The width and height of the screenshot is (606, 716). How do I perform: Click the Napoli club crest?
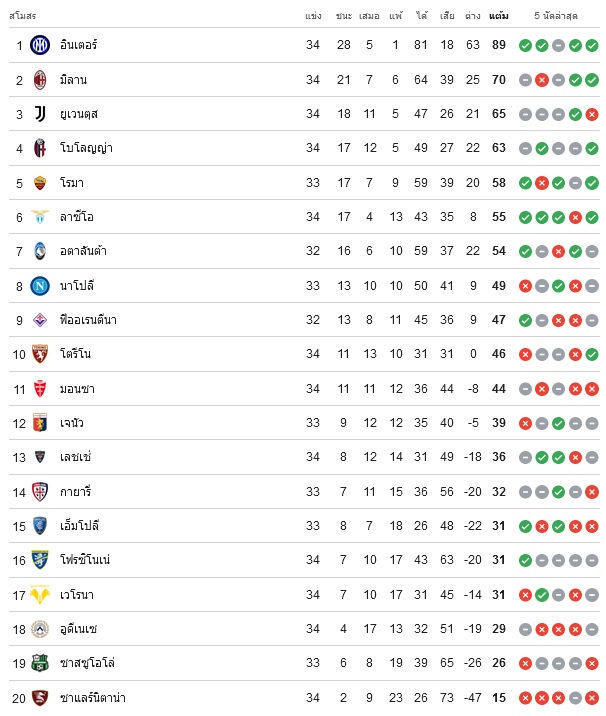click(40, 286)
